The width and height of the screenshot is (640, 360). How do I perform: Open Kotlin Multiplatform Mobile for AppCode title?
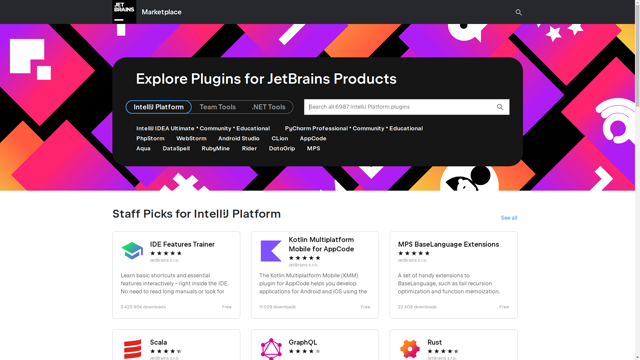[321, 244]
